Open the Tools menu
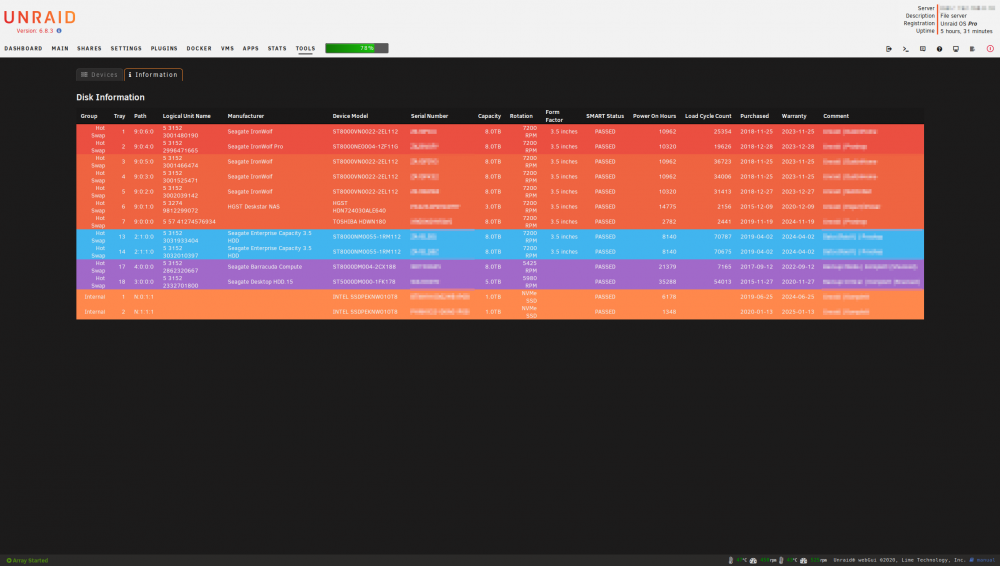This screenshot has height=566, width=1000. 305,48
